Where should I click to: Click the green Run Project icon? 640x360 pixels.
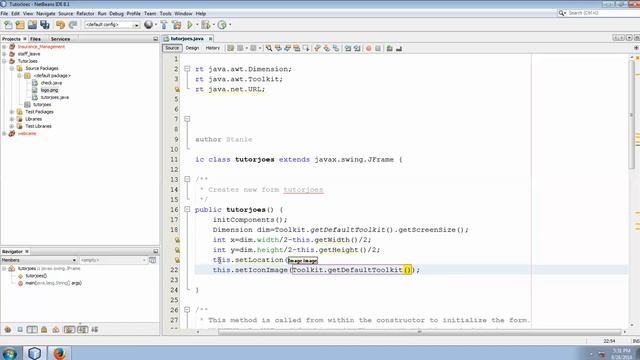pos(190,25)
